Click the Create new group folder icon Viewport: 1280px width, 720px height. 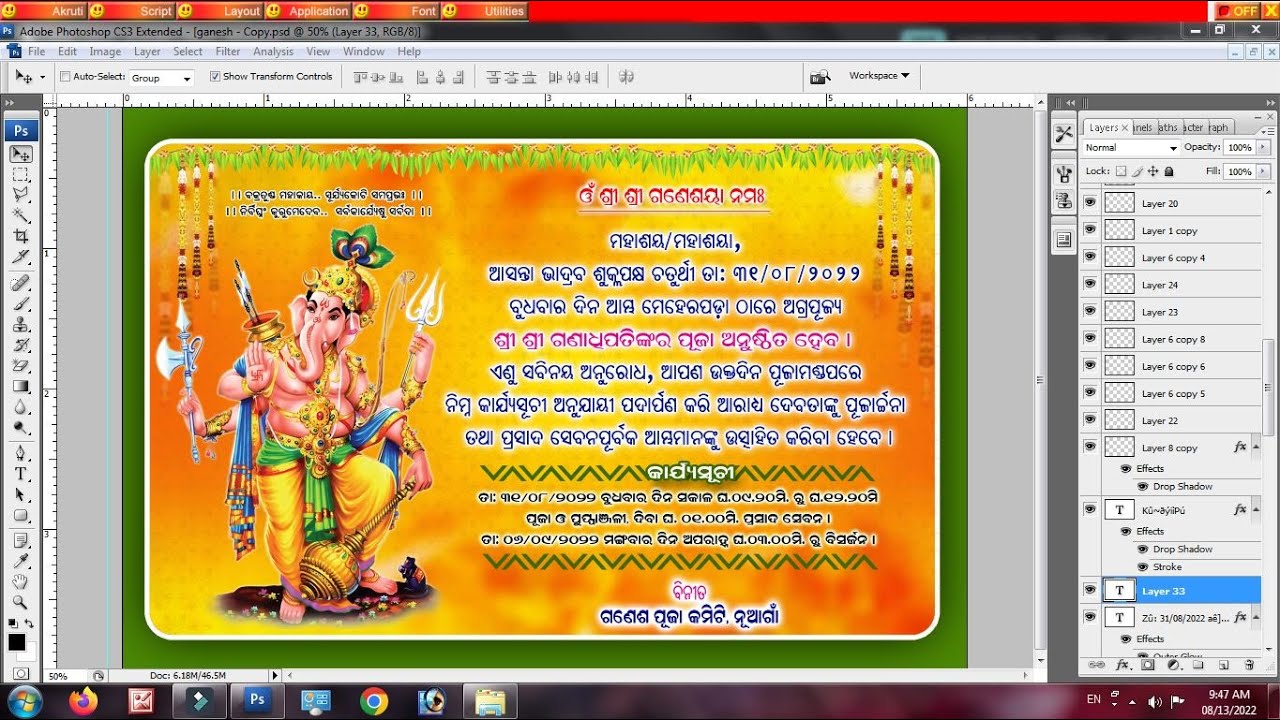click(x=1198, y=665)
